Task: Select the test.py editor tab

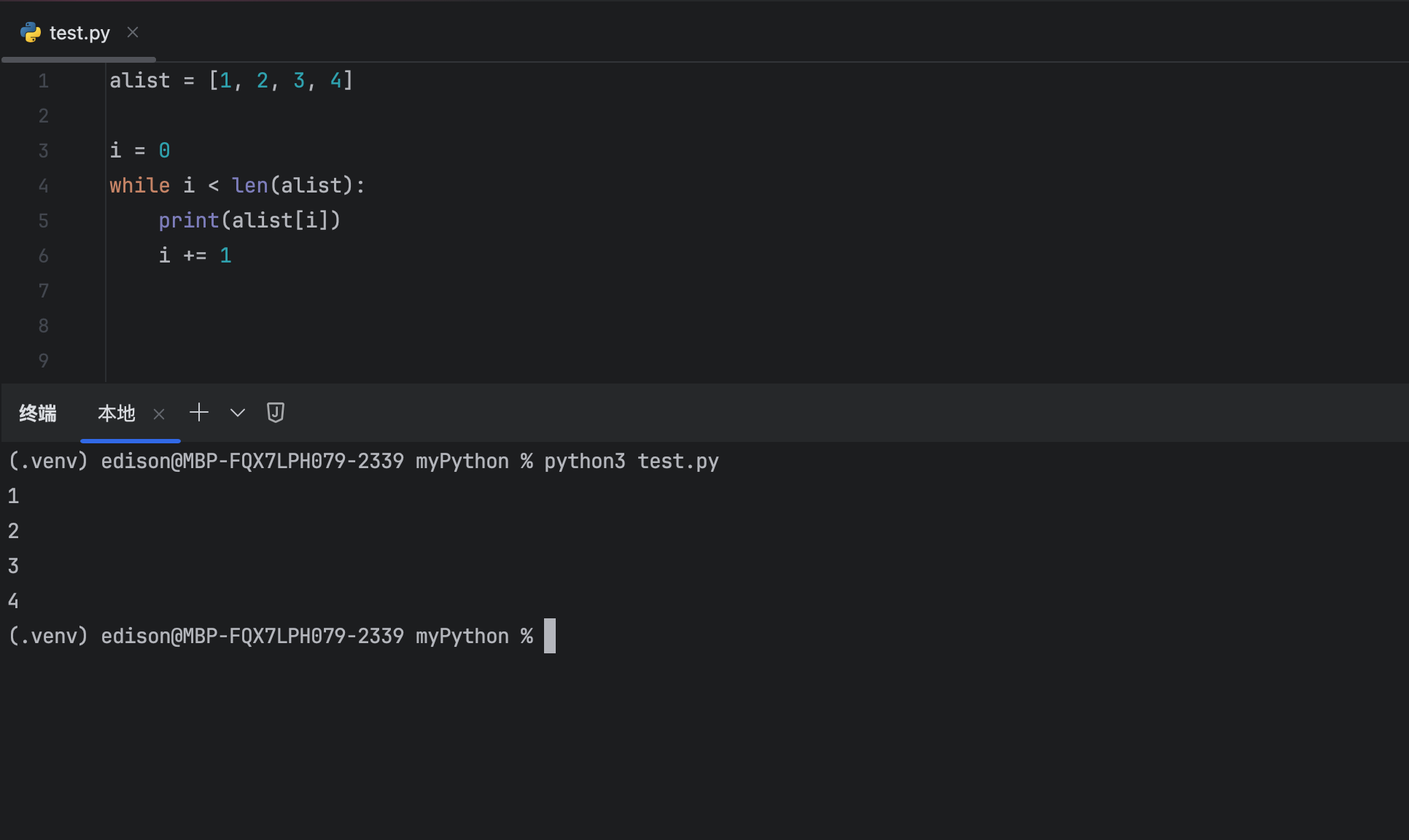Action: pos(79,33)
